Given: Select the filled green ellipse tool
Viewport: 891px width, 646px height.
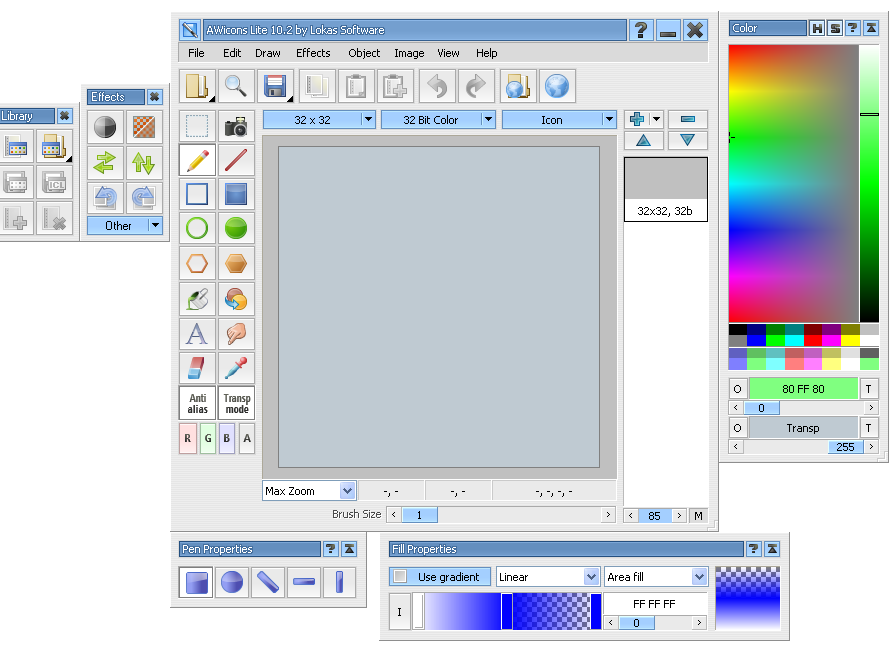Looking at the screenshot, I should [x=236, y=229].
